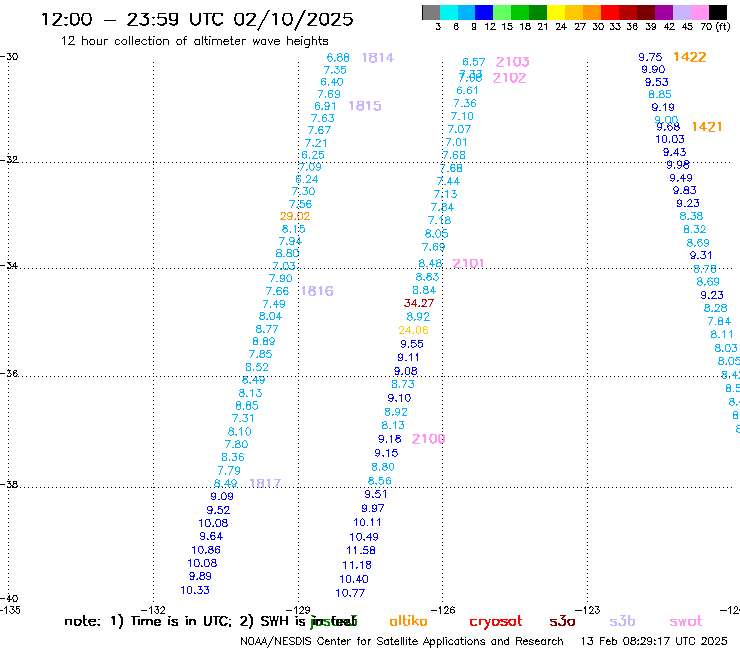The height and width of the screenshot is (650, 740).
Task: Click the swot time label 2103
Action: pos(513,62)
